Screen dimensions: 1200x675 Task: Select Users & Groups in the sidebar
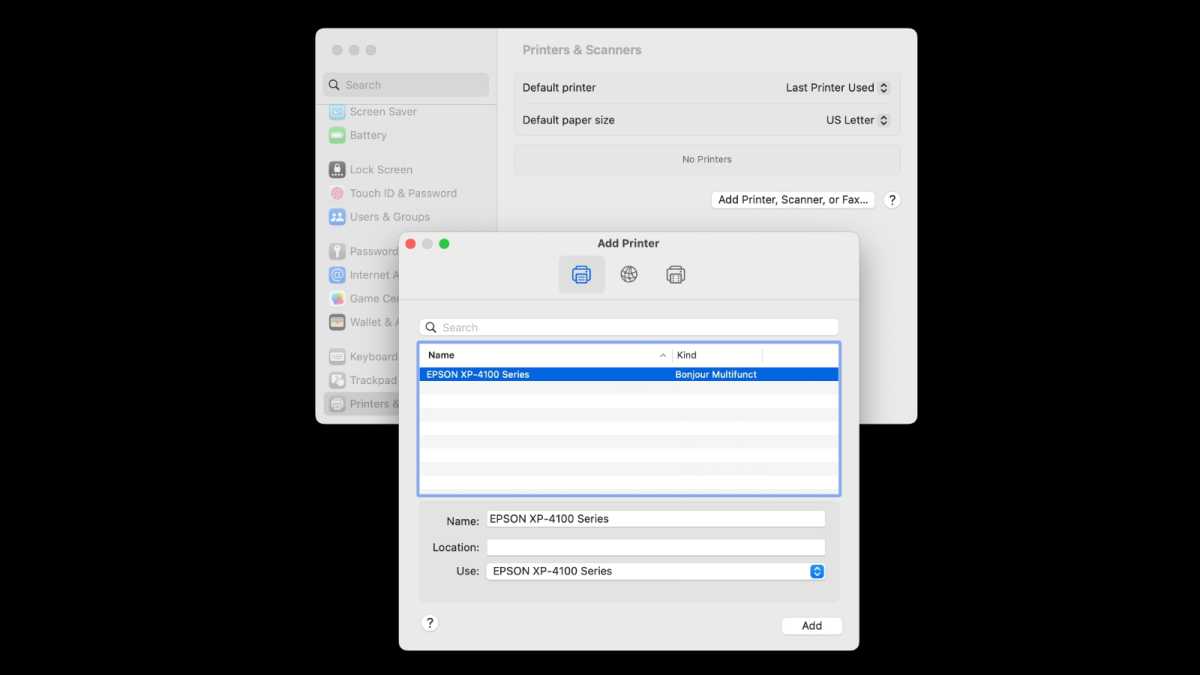(x=379, y=217)
